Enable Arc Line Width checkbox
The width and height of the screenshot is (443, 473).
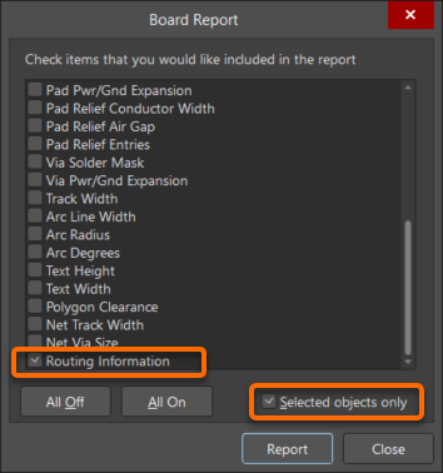[x=35, y=216]
